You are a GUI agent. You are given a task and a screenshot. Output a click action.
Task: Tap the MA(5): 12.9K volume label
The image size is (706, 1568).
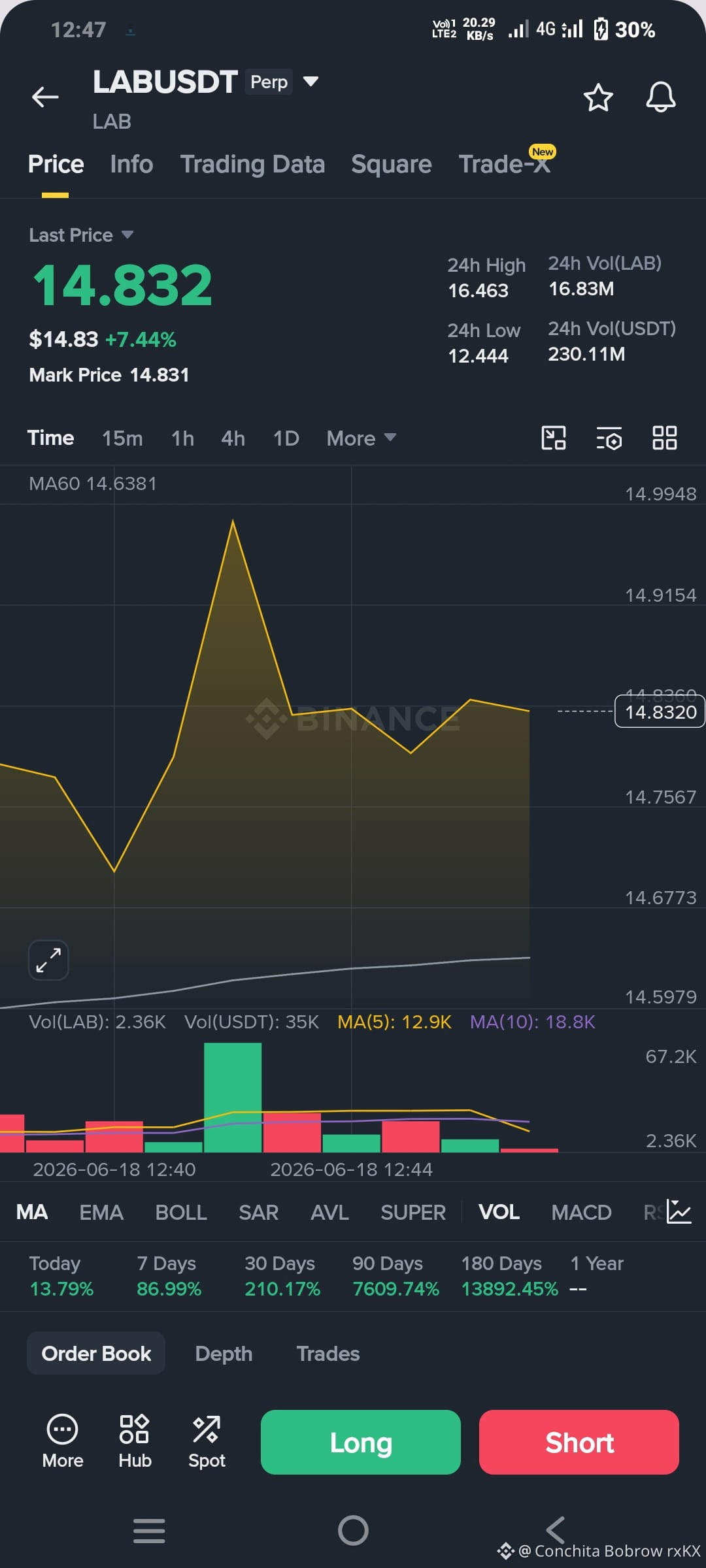tap(394, 1022)
